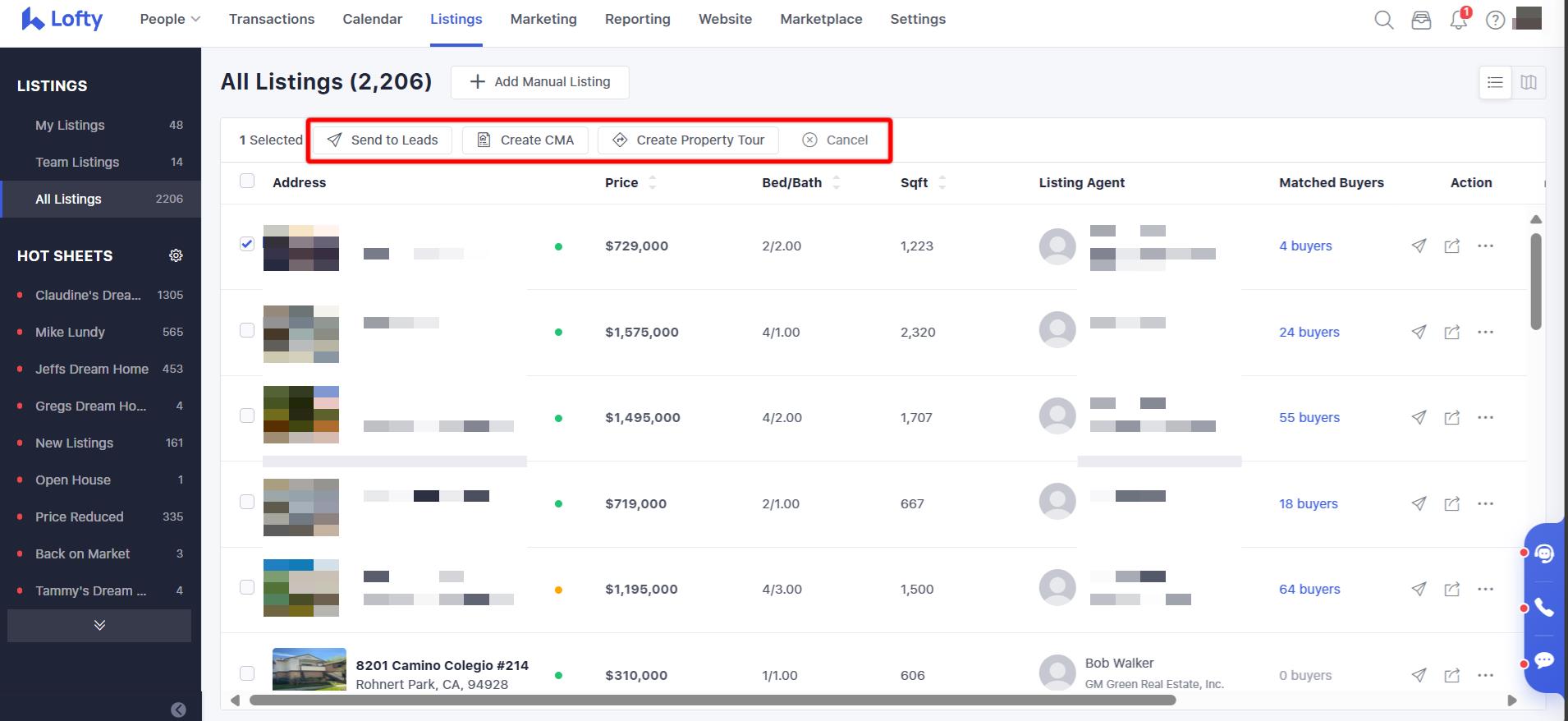Switch to map view
This screenshot has width=1568, height=721.
coord(1528,82)
